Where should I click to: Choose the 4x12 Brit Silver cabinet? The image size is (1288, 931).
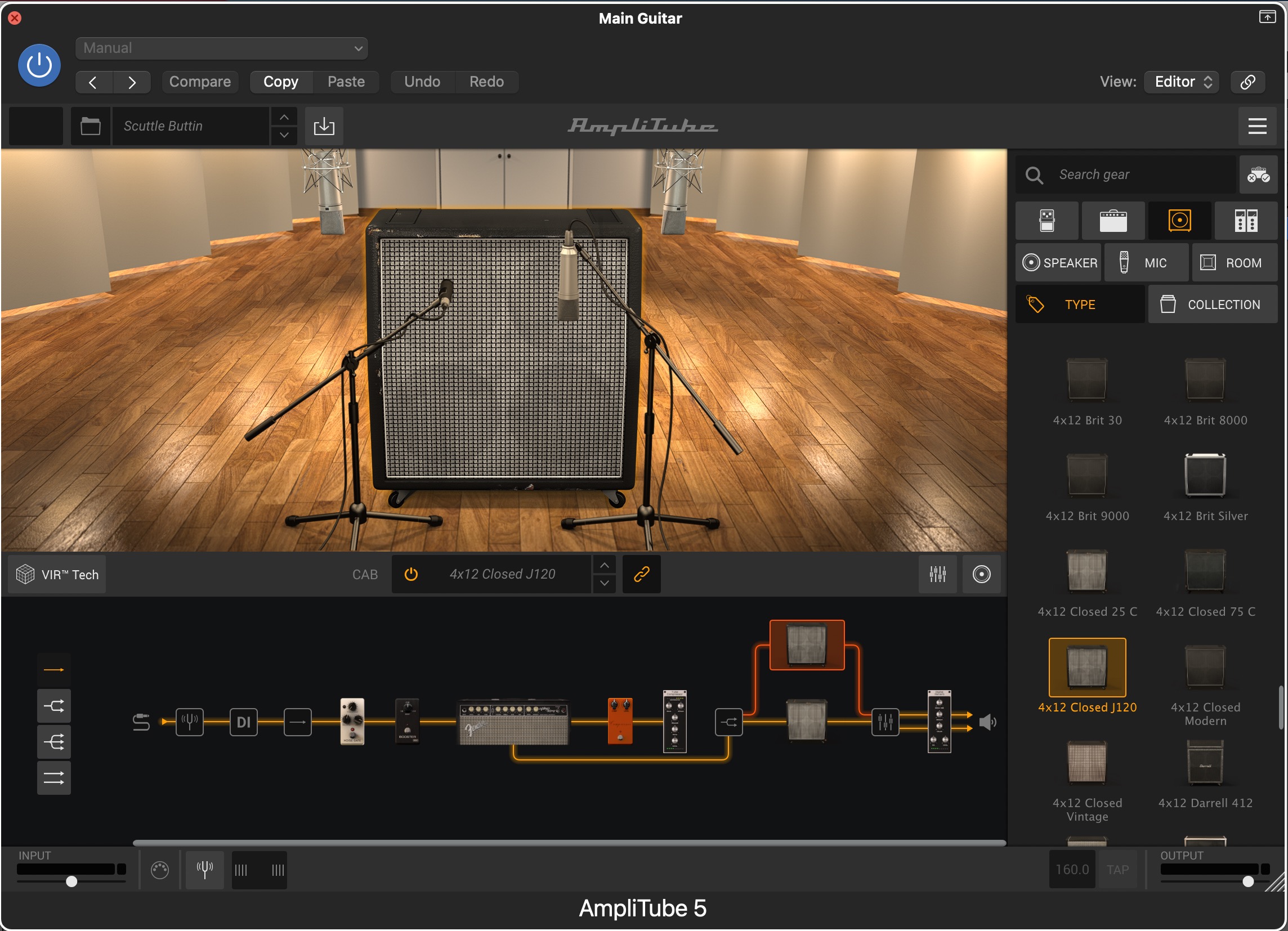tap(1206, 487)
